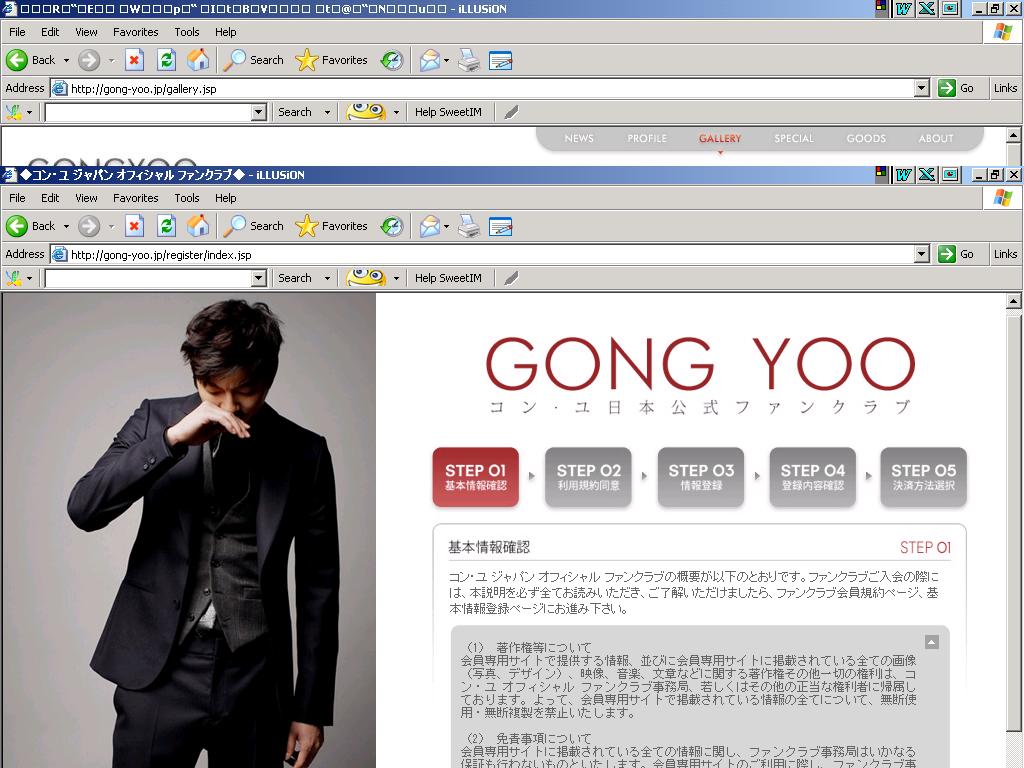Screen dimensions: 1024x768
Task: Open File menu in front register window
Action: pyautogui.click(x=18, y=198)
